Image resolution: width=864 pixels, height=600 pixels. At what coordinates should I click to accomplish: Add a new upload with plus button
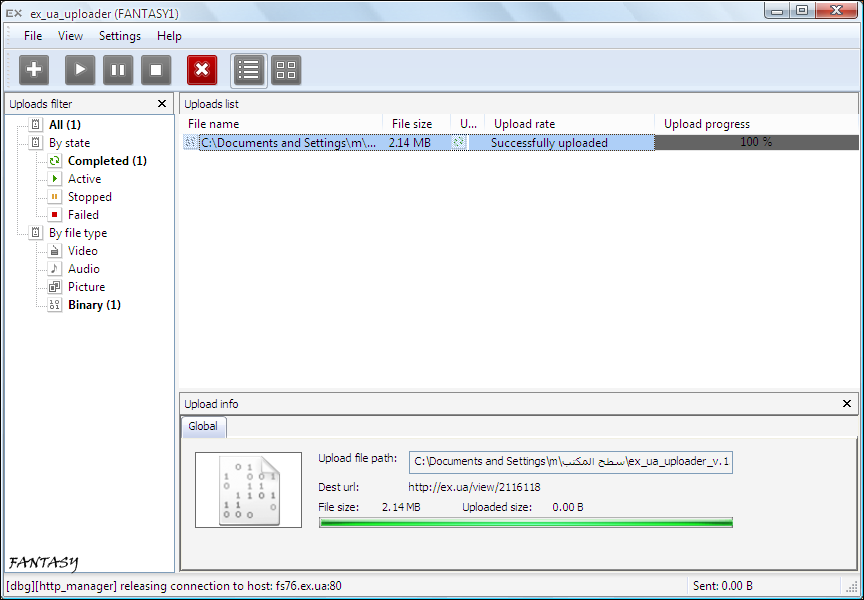pyautogui.click(x=34, y=70)
